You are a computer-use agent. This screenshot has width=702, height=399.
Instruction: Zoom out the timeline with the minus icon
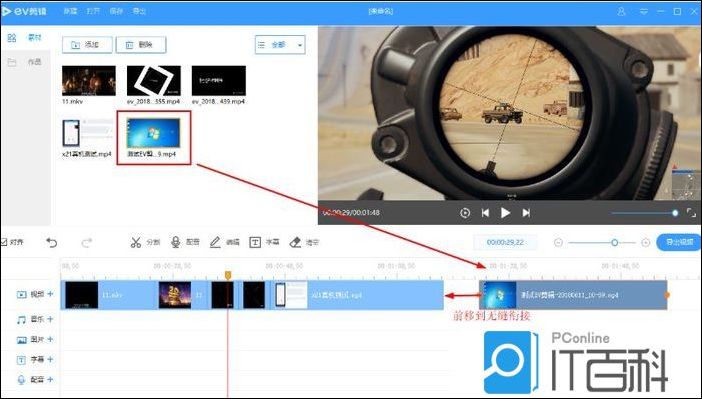(x=558, y=243)
